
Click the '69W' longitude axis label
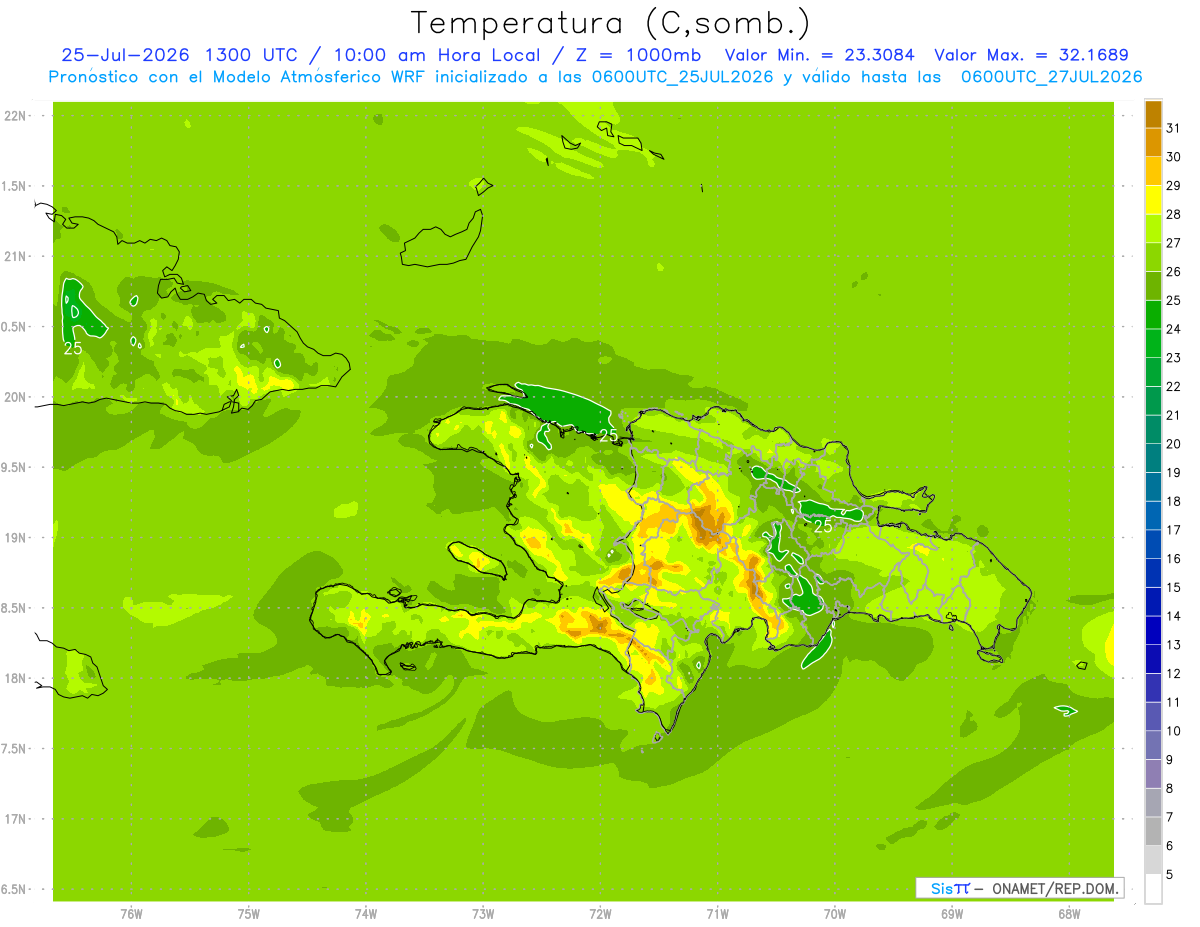pyautogui.click(x=952, y=915)
